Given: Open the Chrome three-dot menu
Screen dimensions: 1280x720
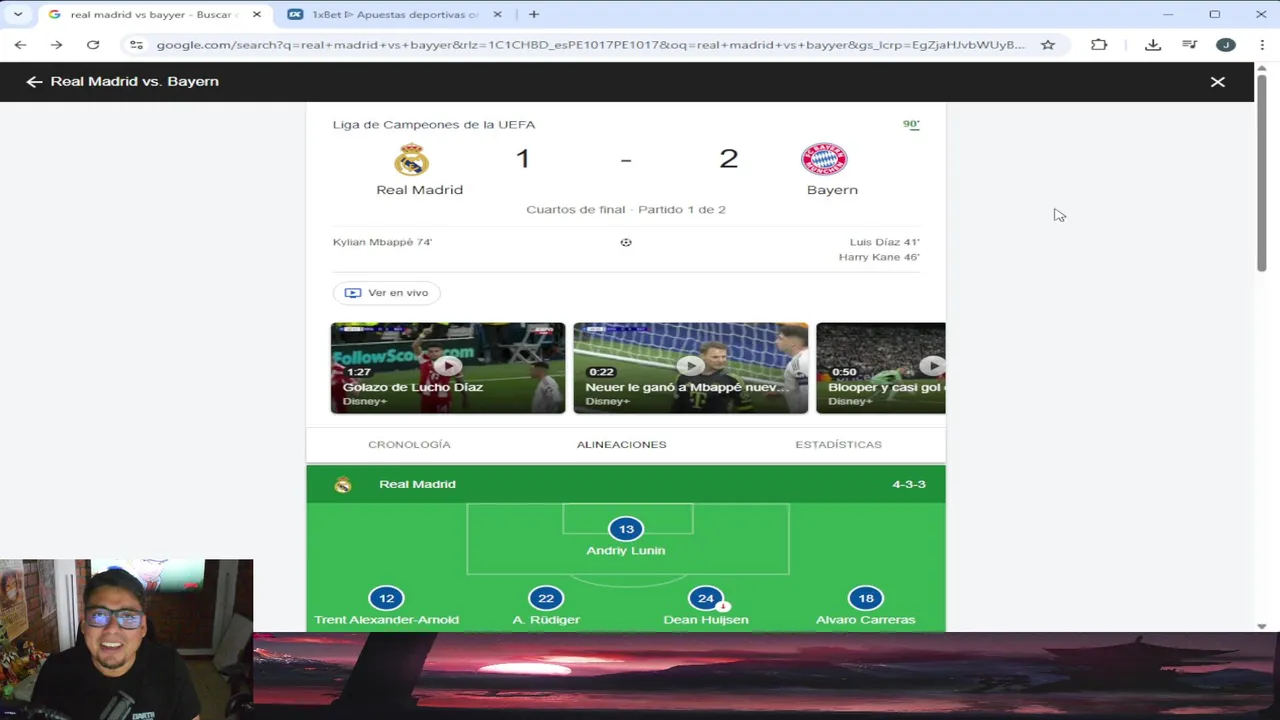Looking at the screenshot, I should (x=1262, y=45).
